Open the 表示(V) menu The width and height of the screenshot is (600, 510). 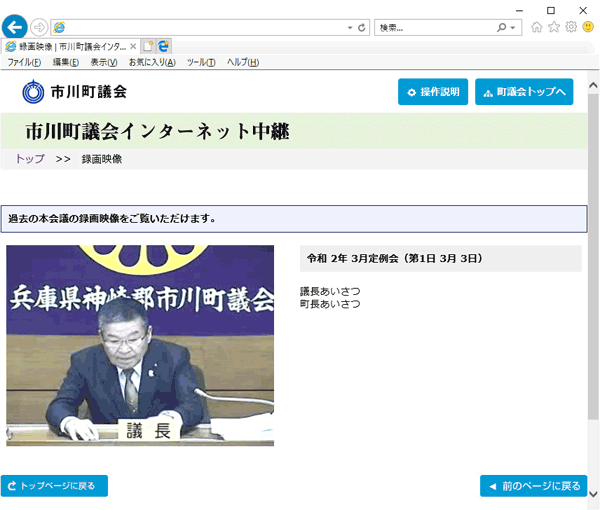click(x=104, y=62)
